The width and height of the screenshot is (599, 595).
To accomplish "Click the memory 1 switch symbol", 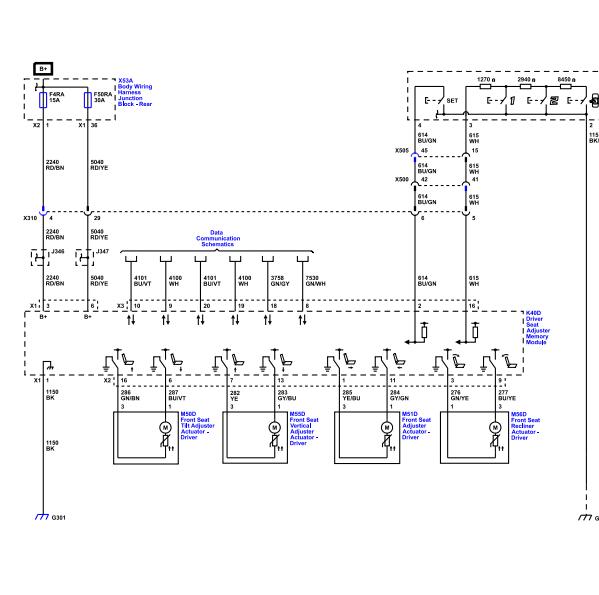I will coord(501,100).
